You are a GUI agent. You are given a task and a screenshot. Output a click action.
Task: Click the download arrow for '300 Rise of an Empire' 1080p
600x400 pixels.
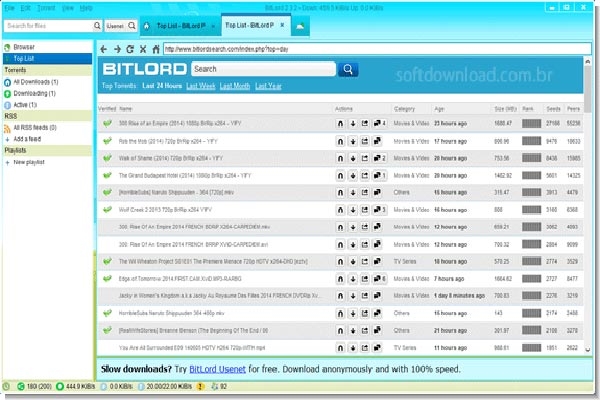[353, 124]
